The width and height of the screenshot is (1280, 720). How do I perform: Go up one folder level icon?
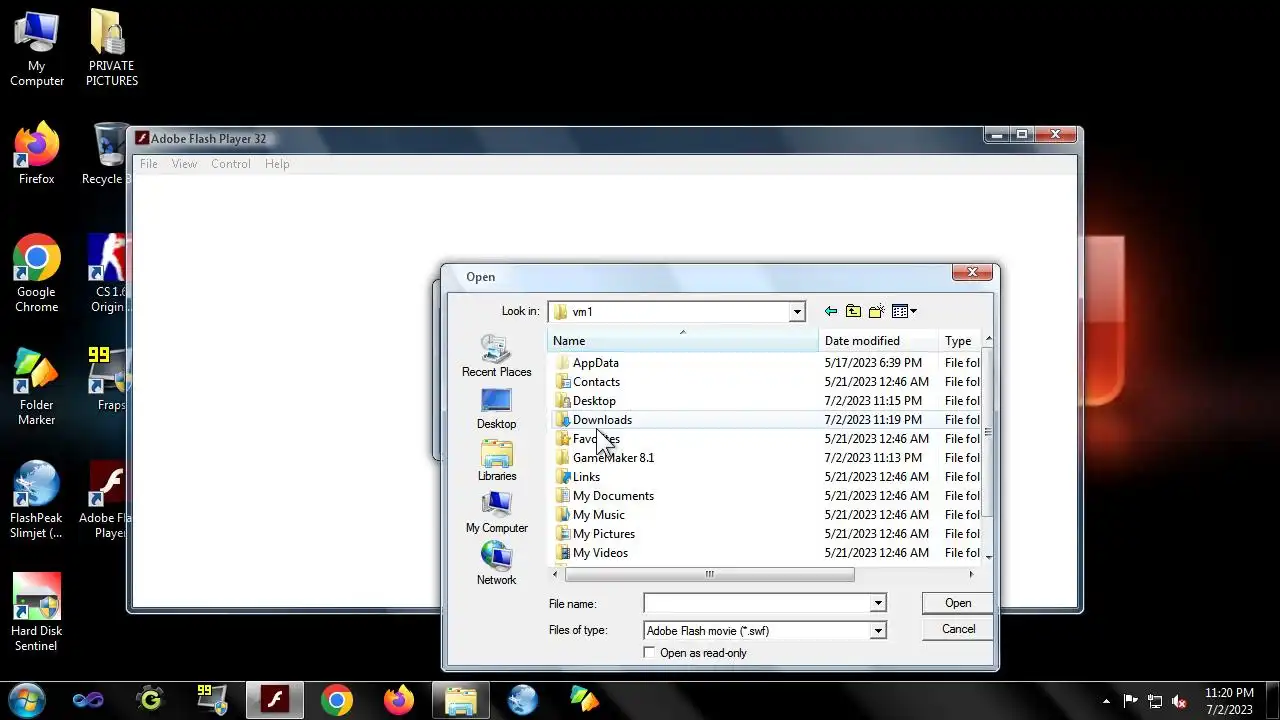(853, 312)
